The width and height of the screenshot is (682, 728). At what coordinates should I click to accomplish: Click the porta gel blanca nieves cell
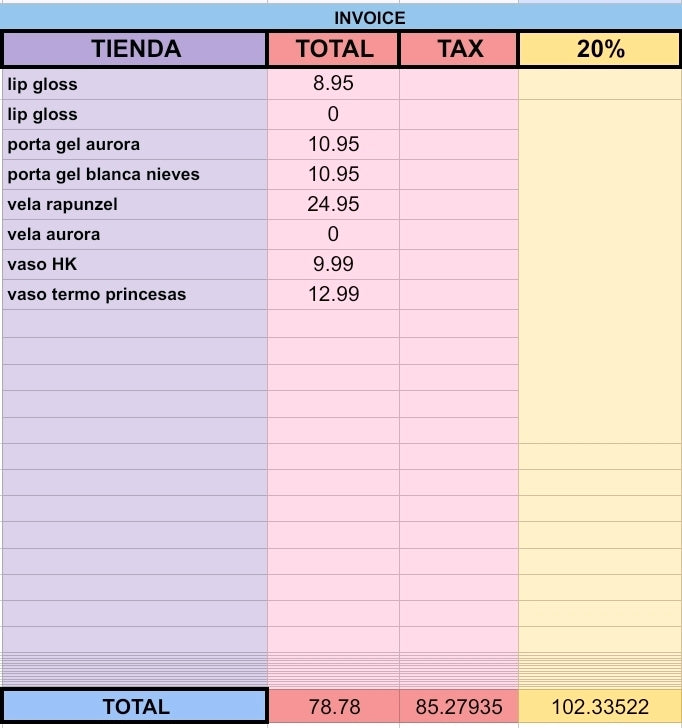[135, 175]
